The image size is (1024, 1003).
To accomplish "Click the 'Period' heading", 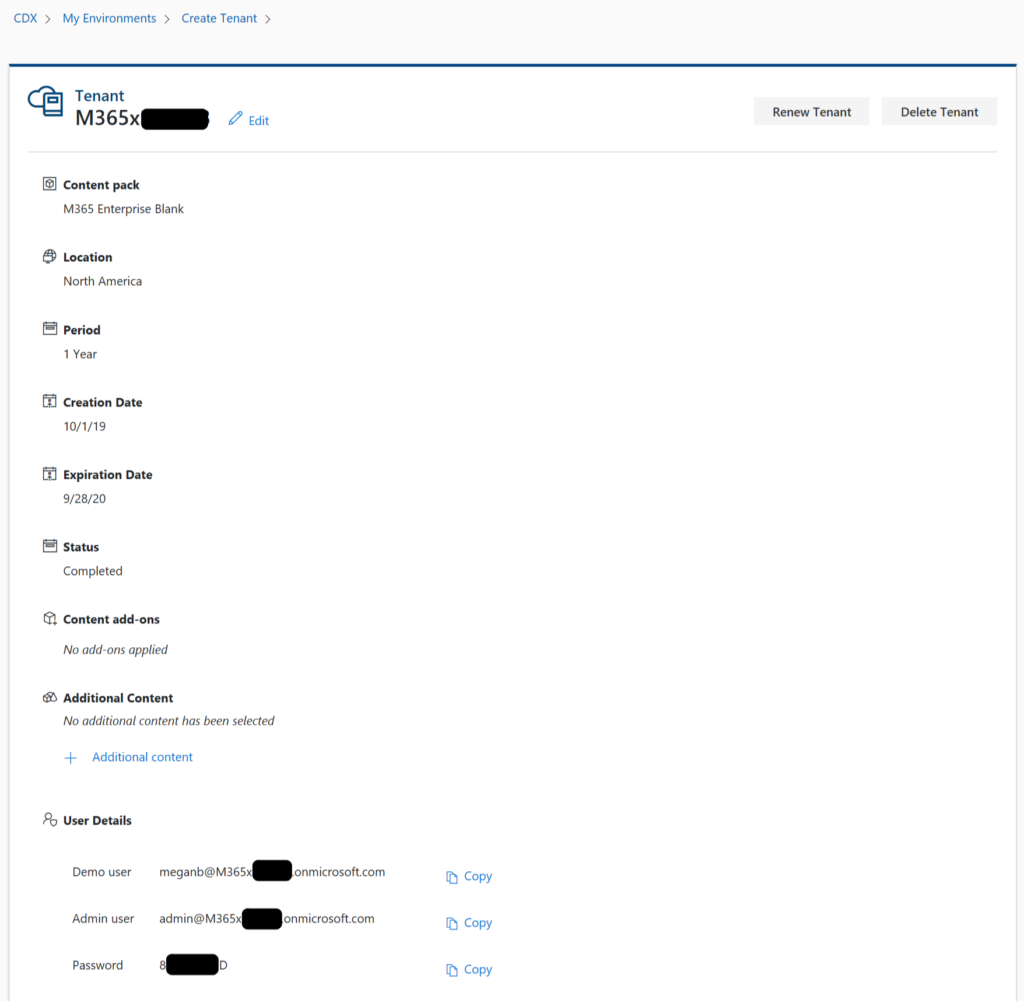I will point(82,330).
